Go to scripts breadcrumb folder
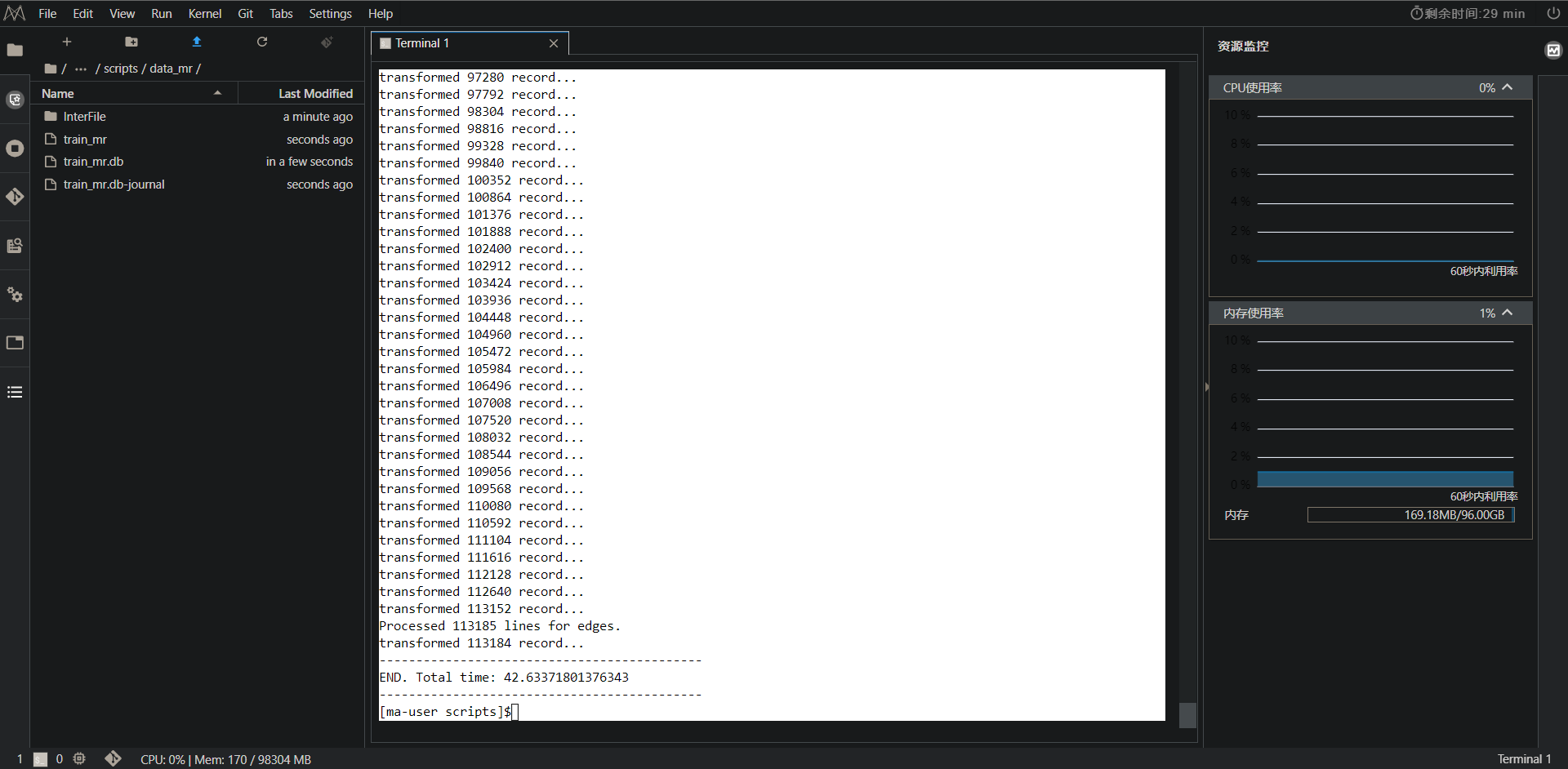Screen dimensions: 1568x769 [121, 69]
